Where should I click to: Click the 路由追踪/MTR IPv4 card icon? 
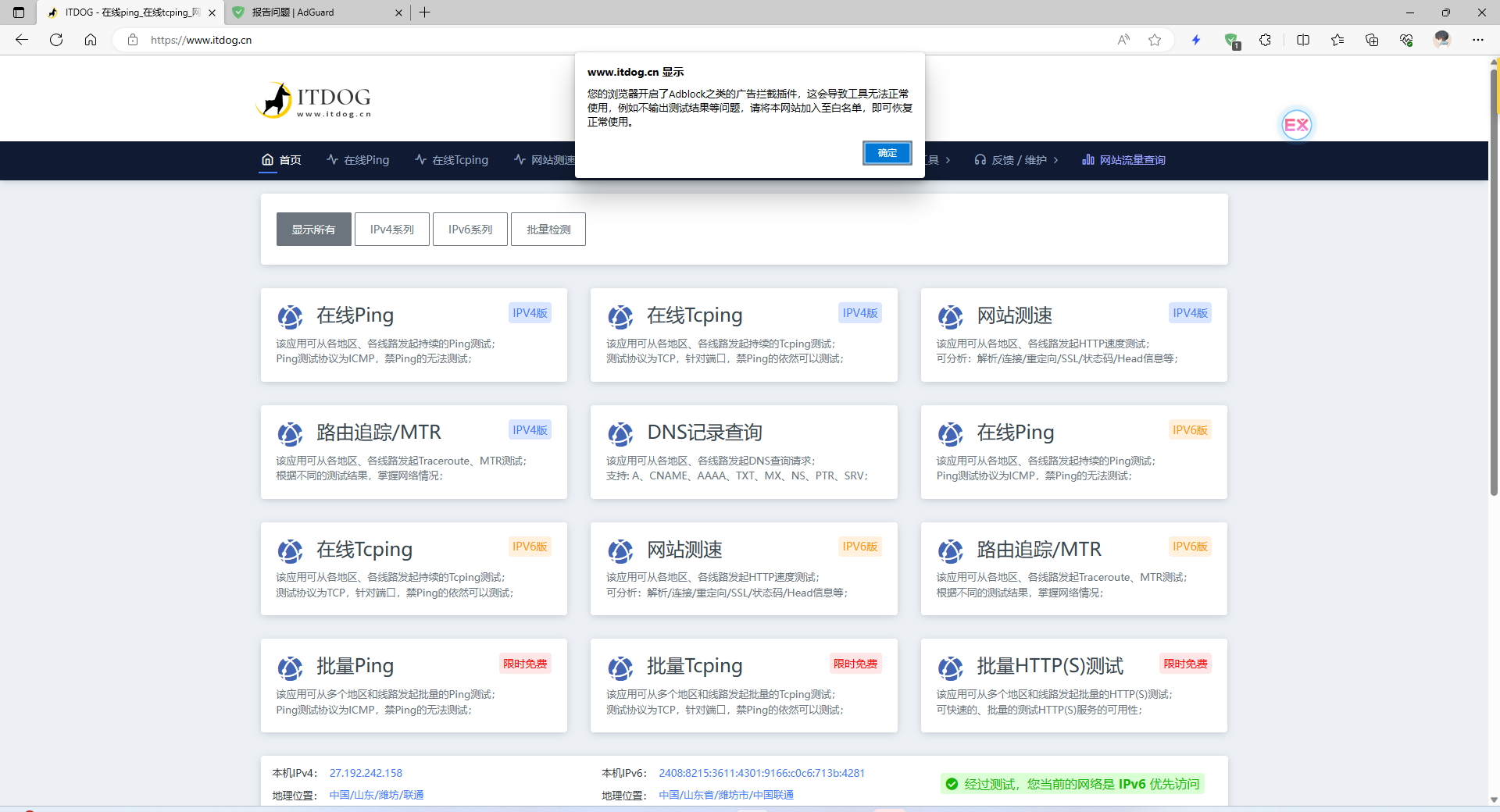(x=290, y=434)
